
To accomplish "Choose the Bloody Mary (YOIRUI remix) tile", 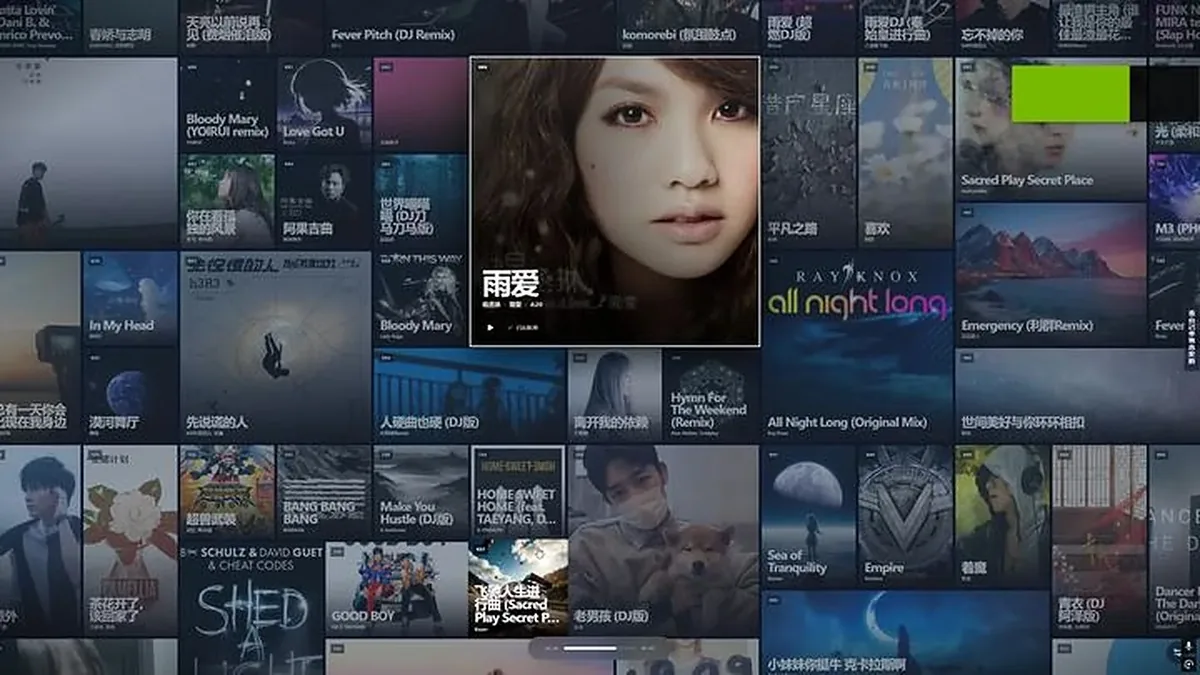I will 227,103.
